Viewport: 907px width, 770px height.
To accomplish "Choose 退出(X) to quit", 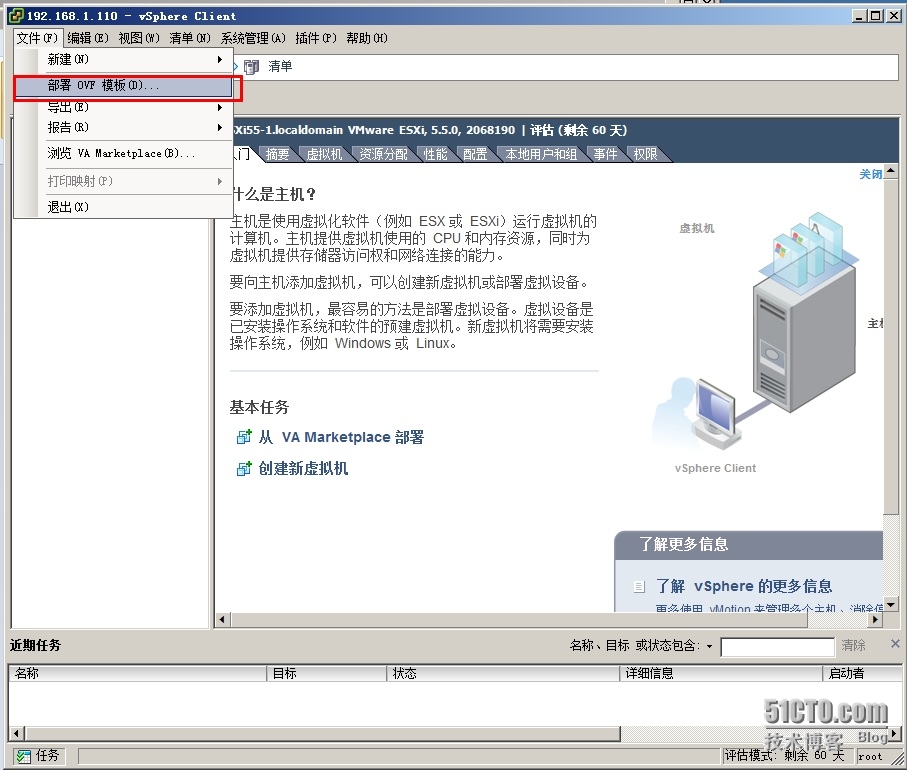I will [123, 207].
